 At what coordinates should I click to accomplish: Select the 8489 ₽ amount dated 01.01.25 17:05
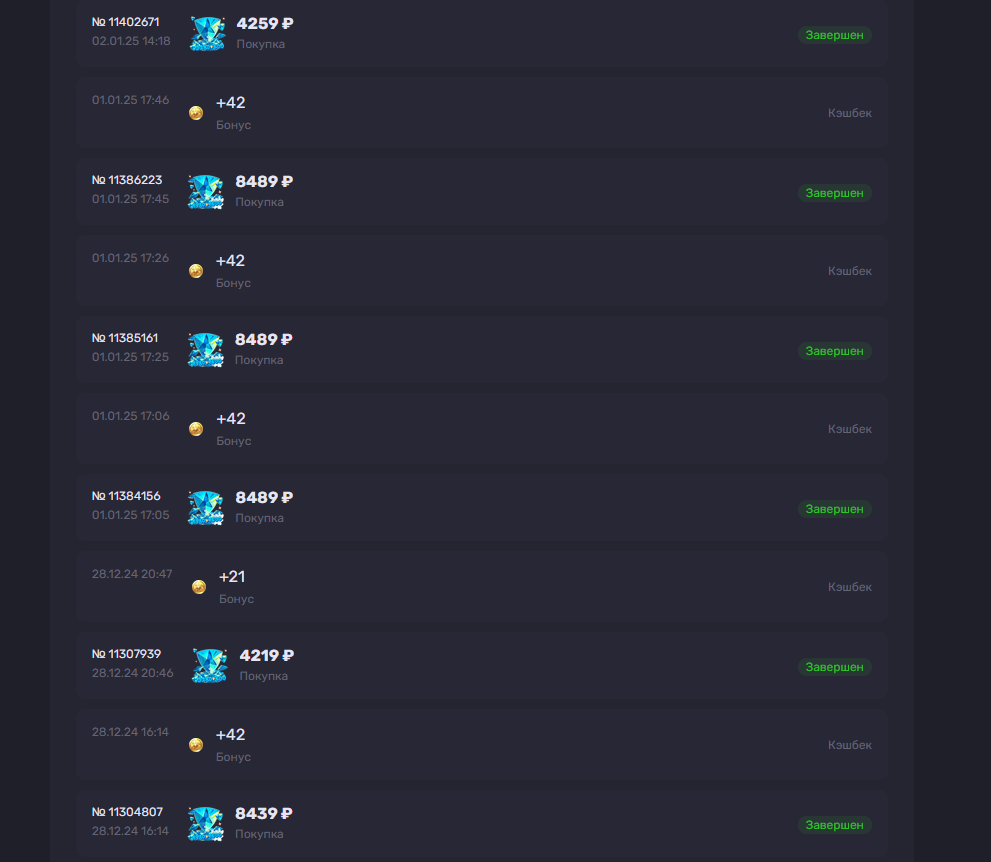pos(264,497)
